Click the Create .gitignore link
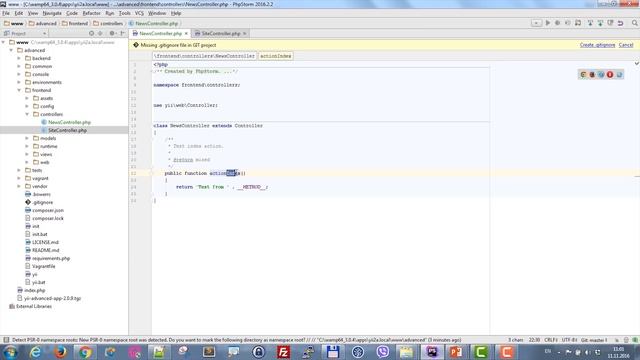Screen dimensions: 640x360 point(597,45)
